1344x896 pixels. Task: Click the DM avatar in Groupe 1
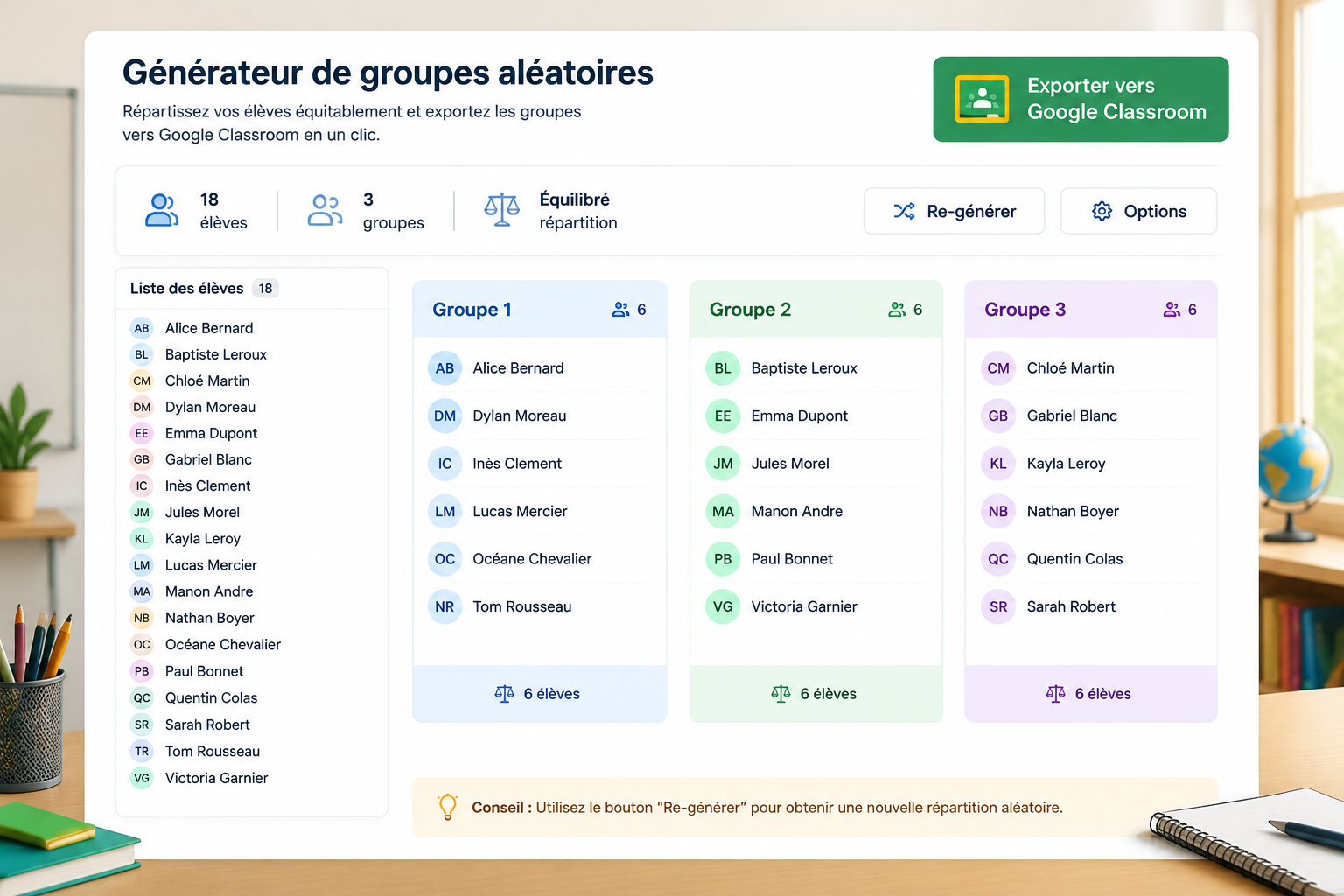(x=444, y=416)
